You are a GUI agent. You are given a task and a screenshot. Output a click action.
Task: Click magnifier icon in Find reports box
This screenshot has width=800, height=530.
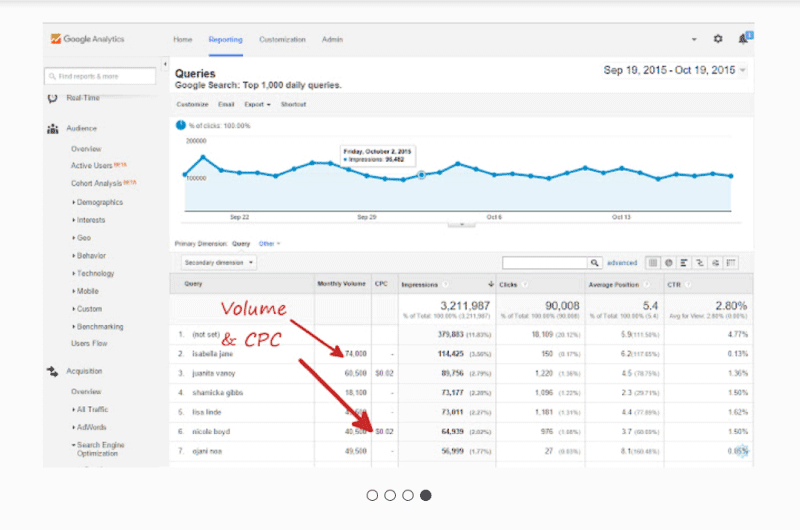(52, 77)
